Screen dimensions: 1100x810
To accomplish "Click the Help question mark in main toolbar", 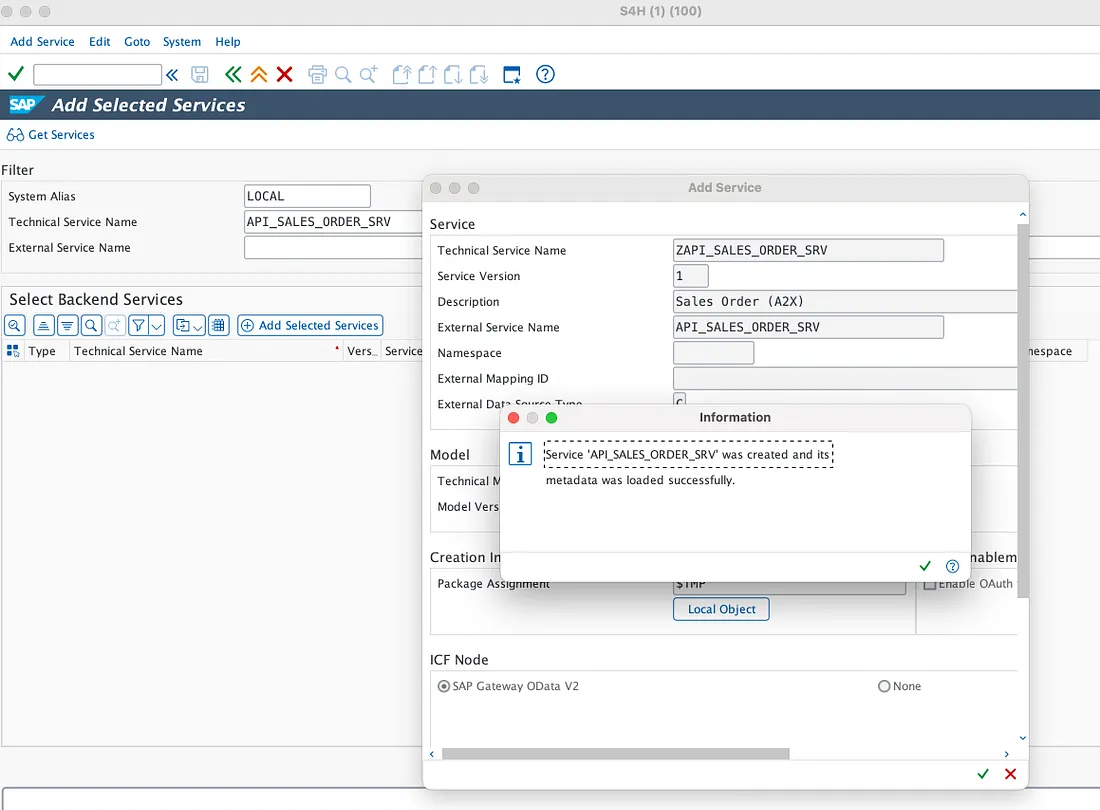I will point(545,74).
